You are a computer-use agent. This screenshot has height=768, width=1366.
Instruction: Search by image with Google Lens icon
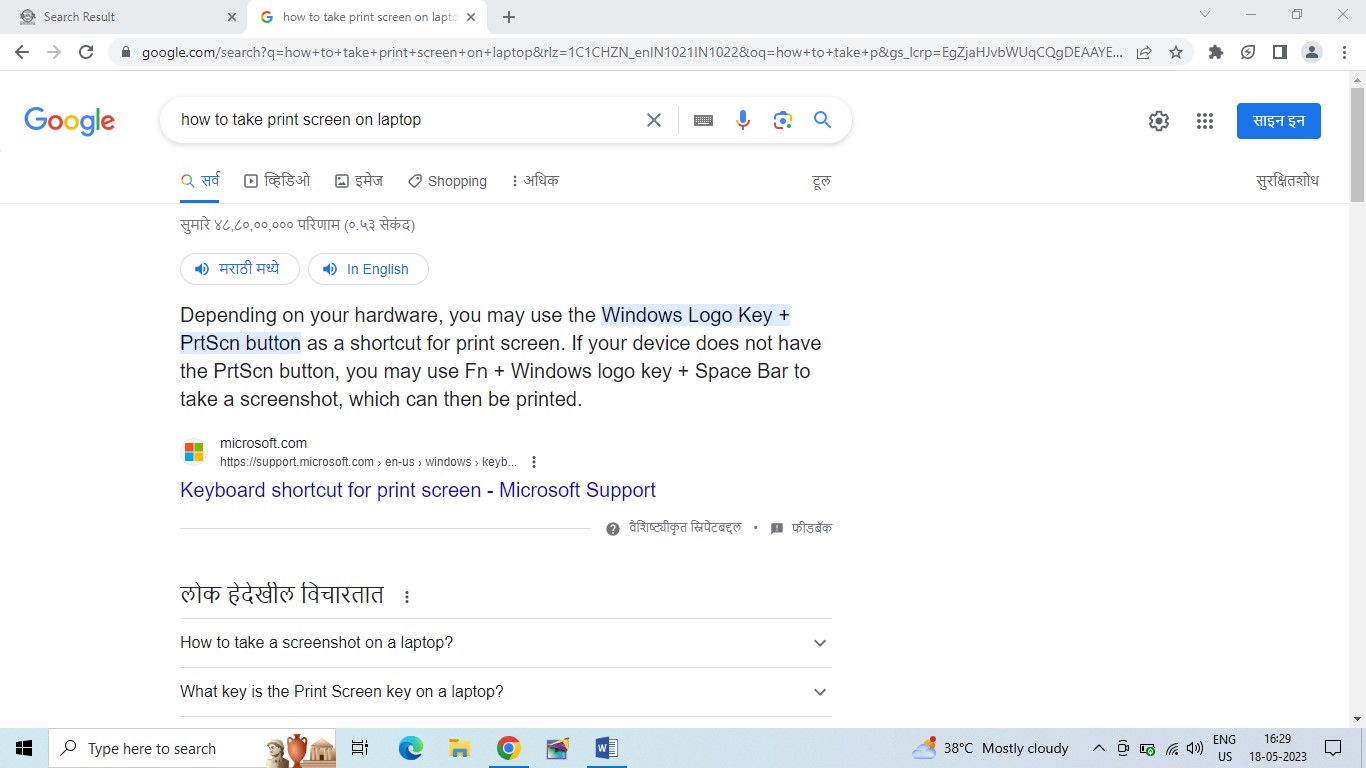[x=783, y=120]
